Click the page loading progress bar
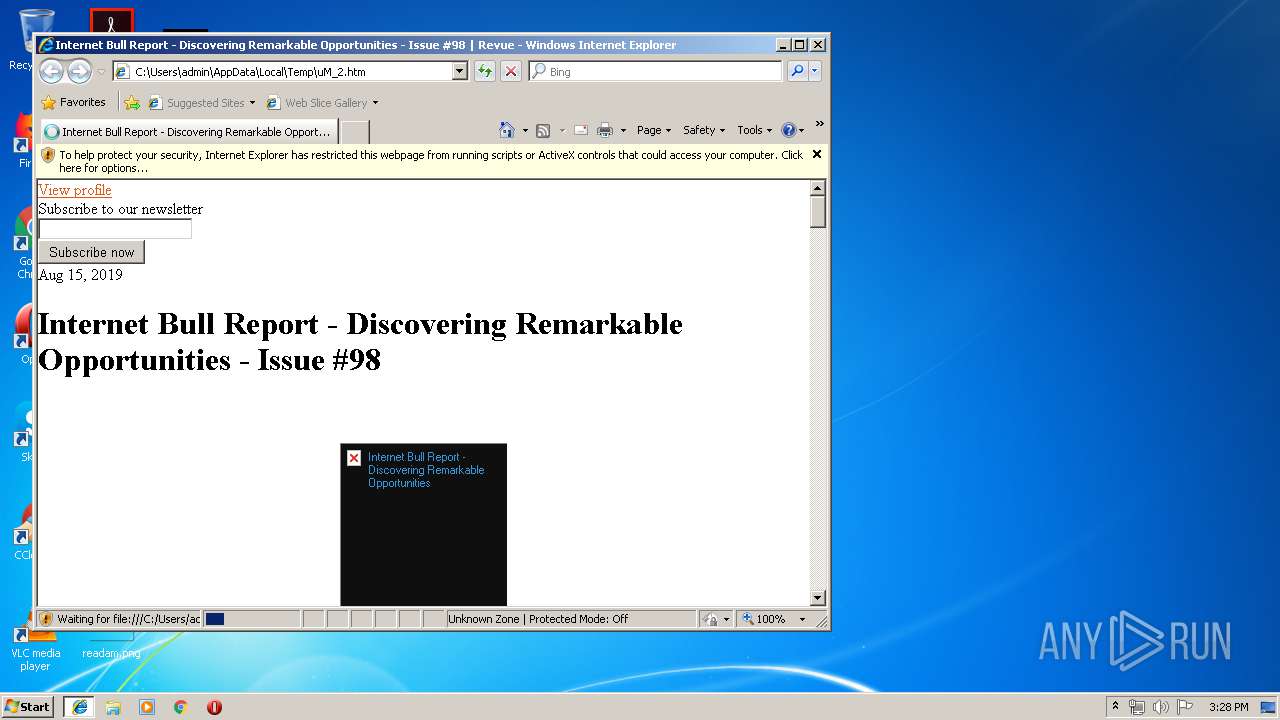Viewport: 1280px width, 720px height. (251, 619)
